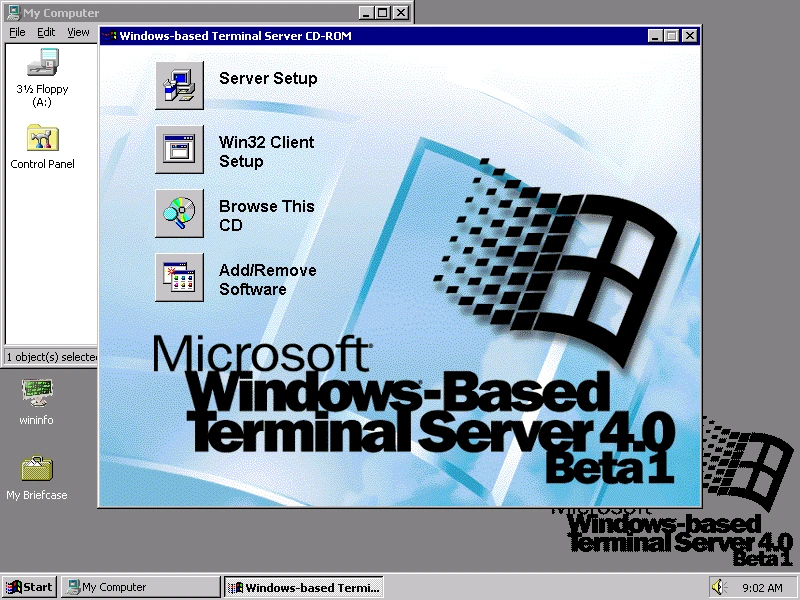This screenshot has height=600, width=800.
Task: Launch Server Setup from the CD menu
Action: (180, 84)
